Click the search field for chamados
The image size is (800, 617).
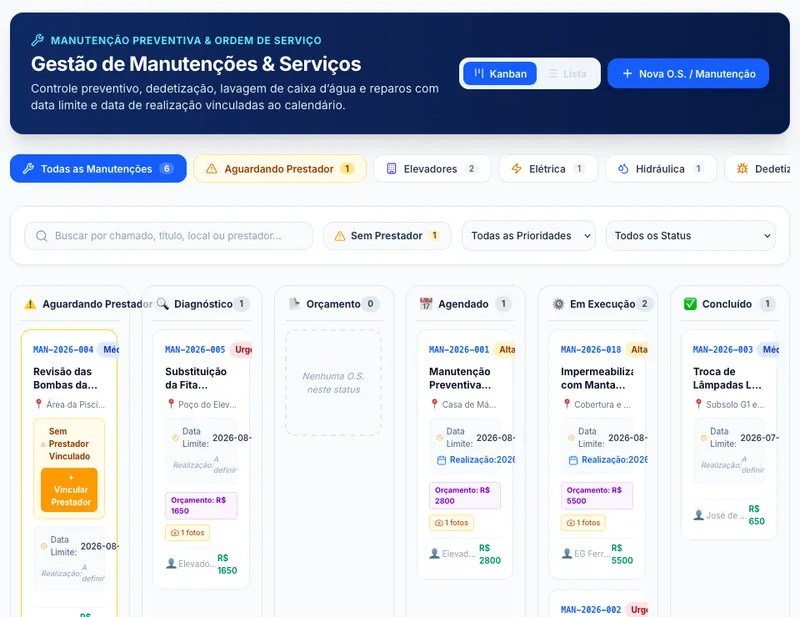click(x=168, y=236)
